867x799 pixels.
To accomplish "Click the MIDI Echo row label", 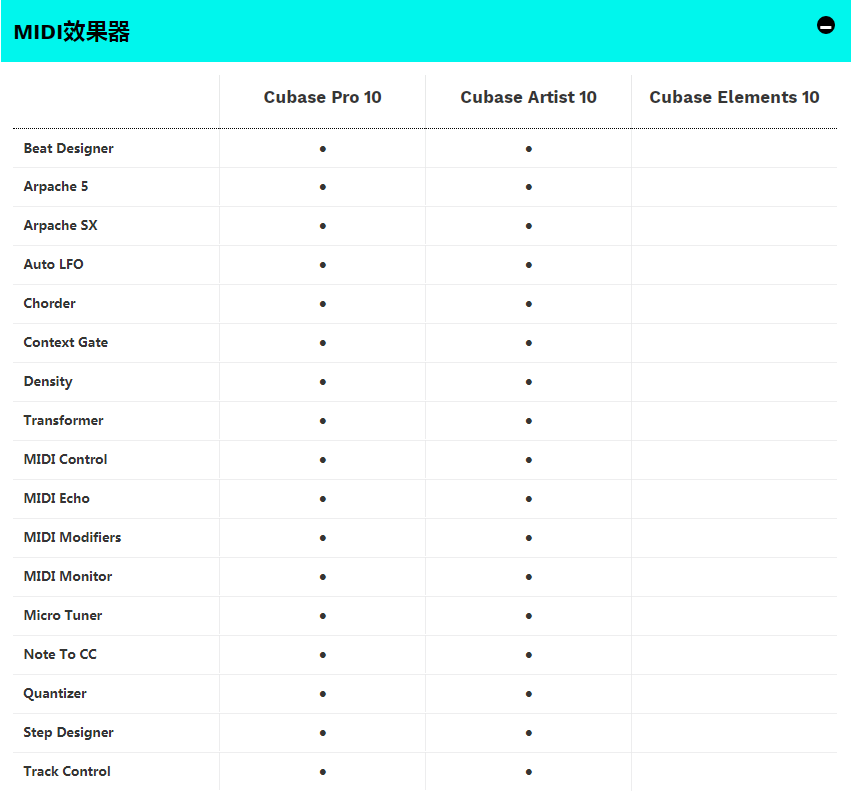I will (x=56, y=498).
